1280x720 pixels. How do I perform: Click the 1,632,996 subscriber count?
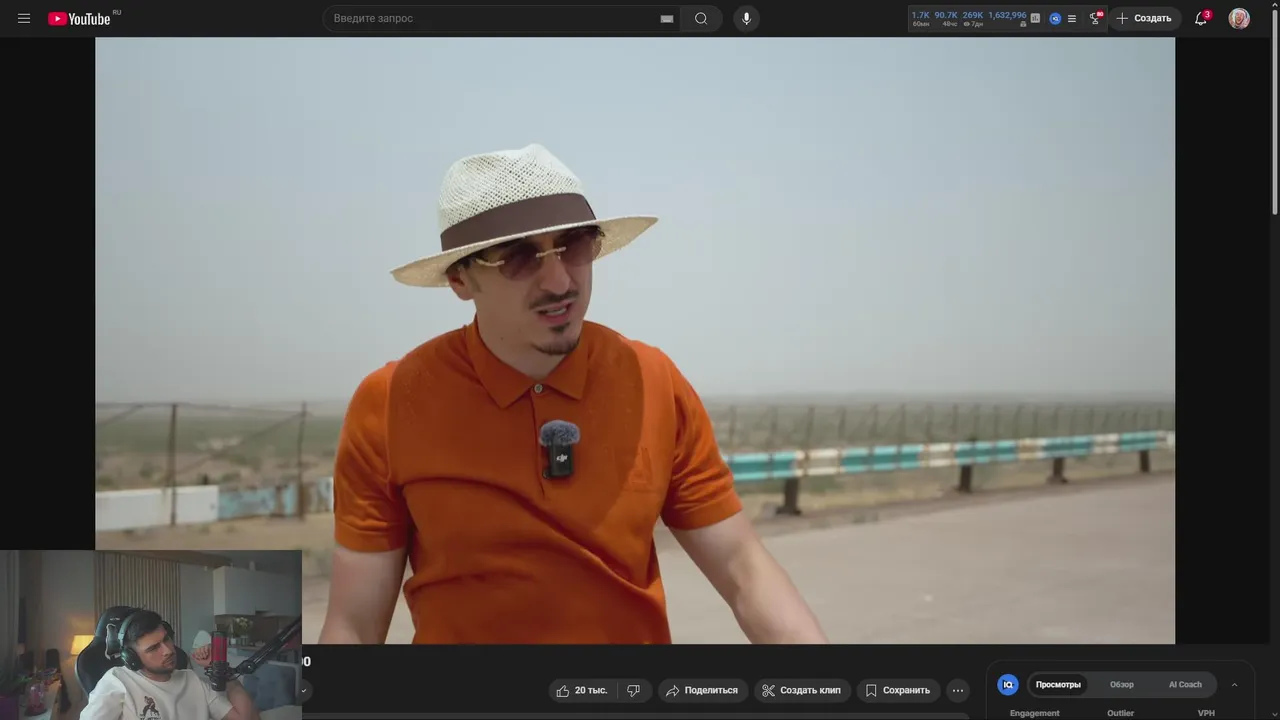click(x=1007, y=18)
